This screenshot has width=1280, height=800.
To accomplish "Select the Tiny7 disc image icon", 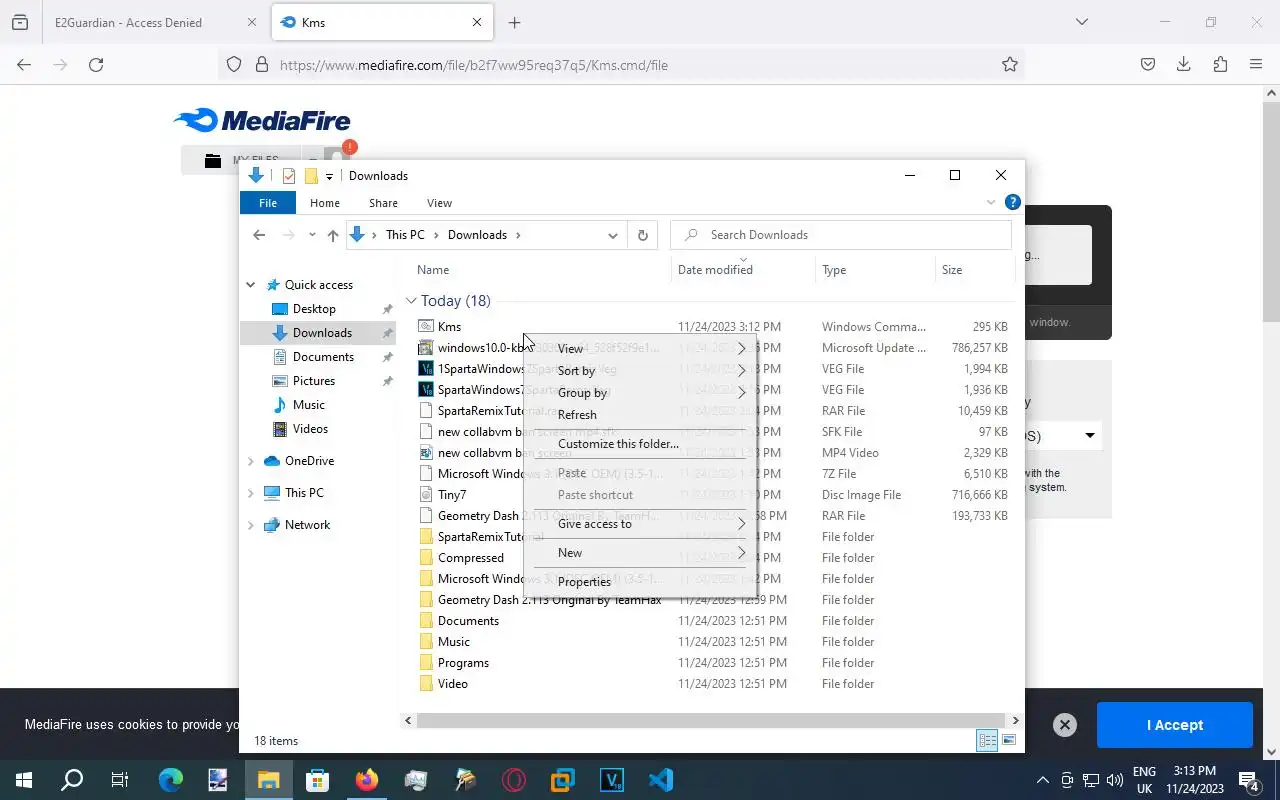I will tap(425, 495).
